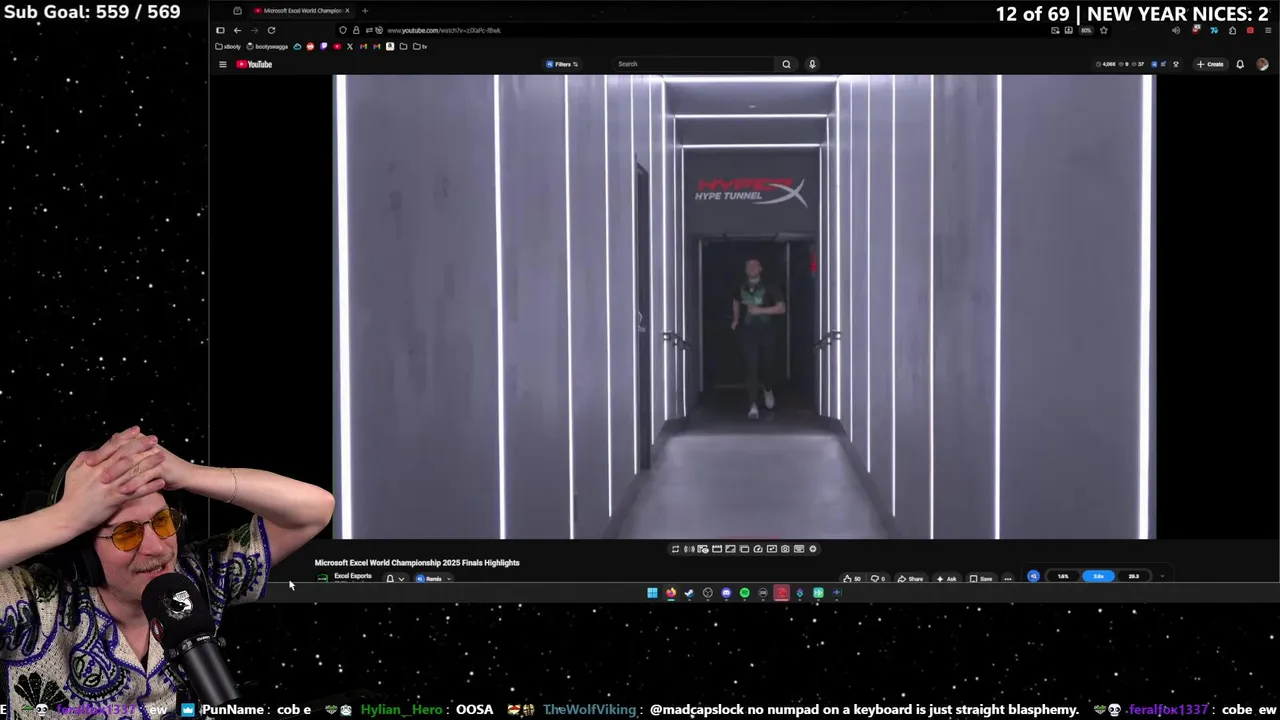Open the YouTube bookmark icon
The image size is (1280, 720).
point(337,46)
